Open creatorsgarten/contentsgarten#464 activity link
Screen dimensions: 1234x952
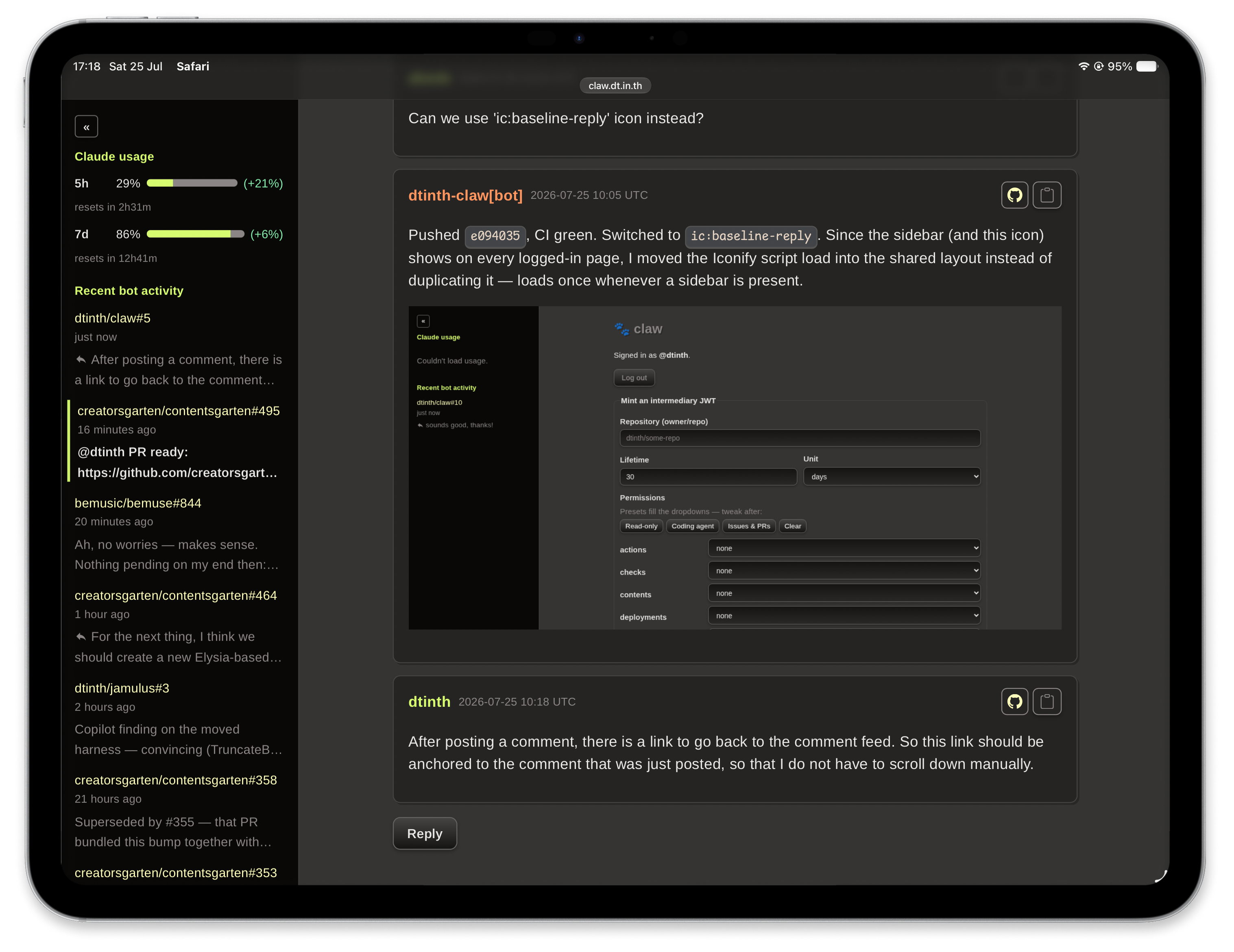click(176, 595)
